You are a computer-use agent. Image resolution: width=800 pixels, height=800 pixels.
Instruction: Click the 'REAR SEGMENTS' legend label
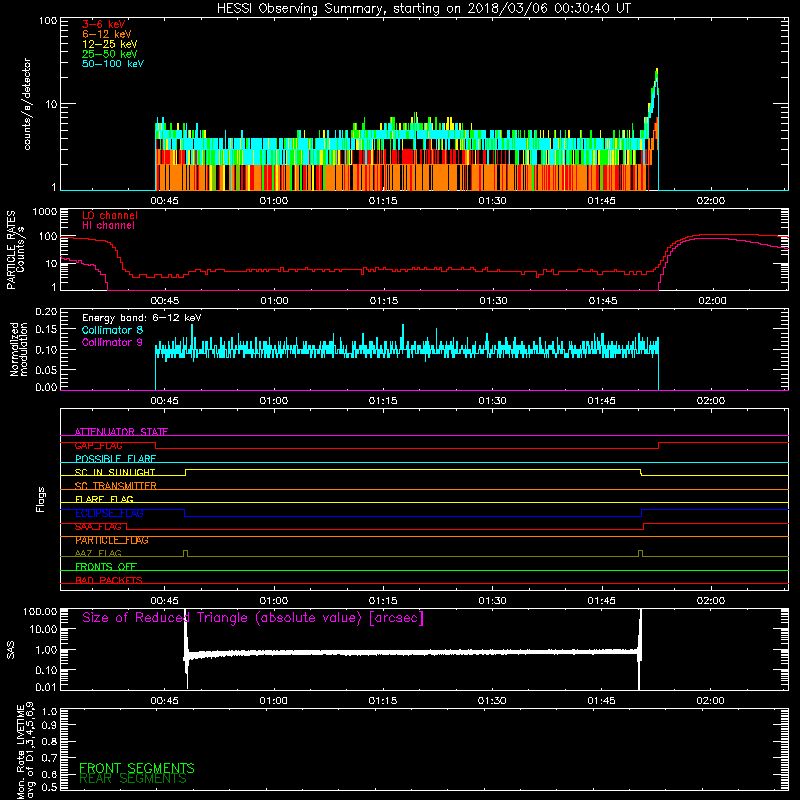pyautogui.click(x=133, y=778)
